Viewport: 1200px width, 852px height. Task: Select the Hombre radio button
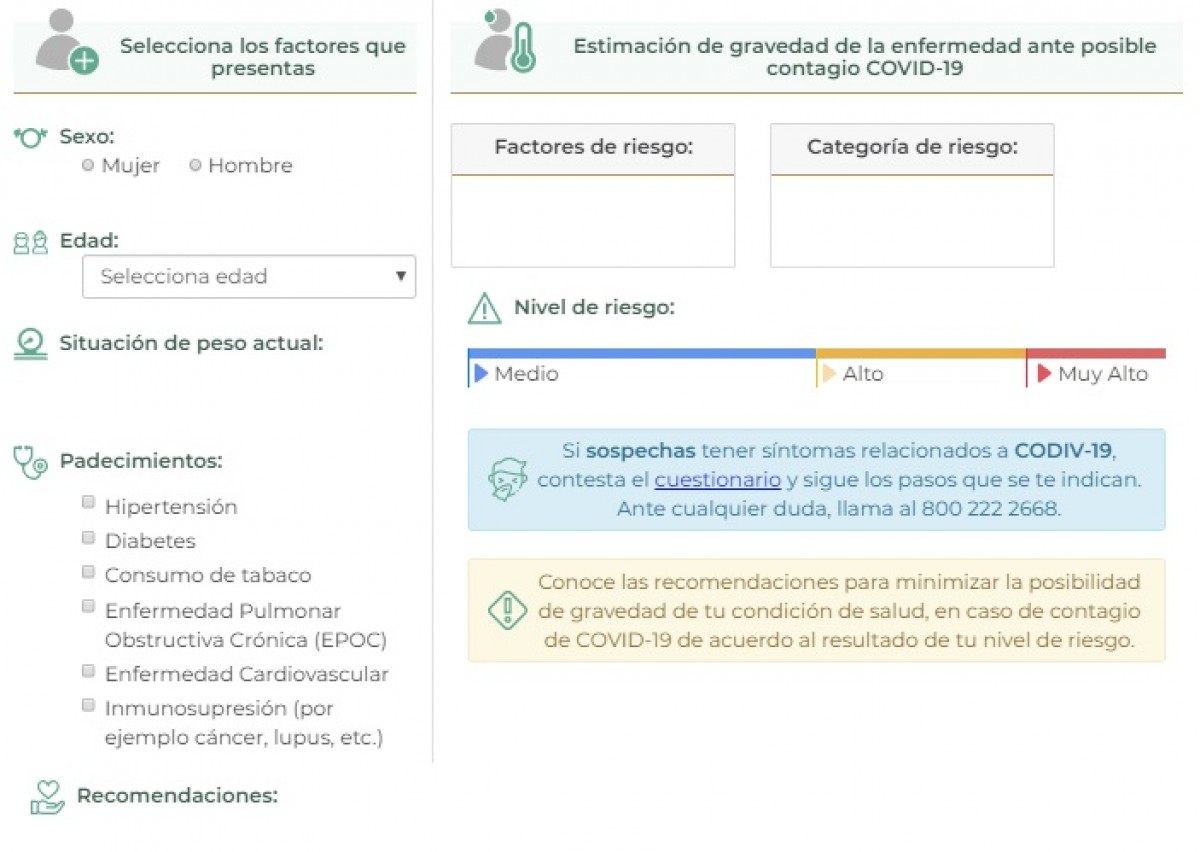195,166
